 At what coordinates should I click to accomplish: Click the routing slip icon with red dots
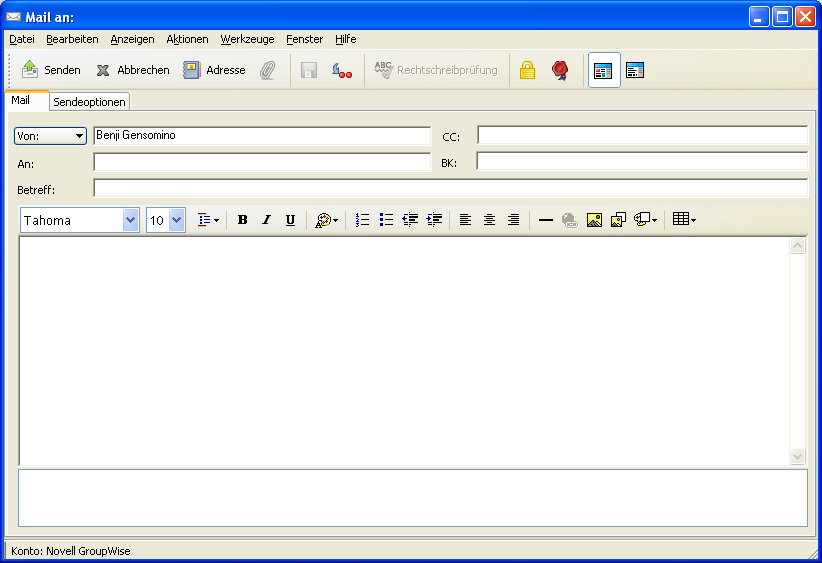(x=342, y=70)
